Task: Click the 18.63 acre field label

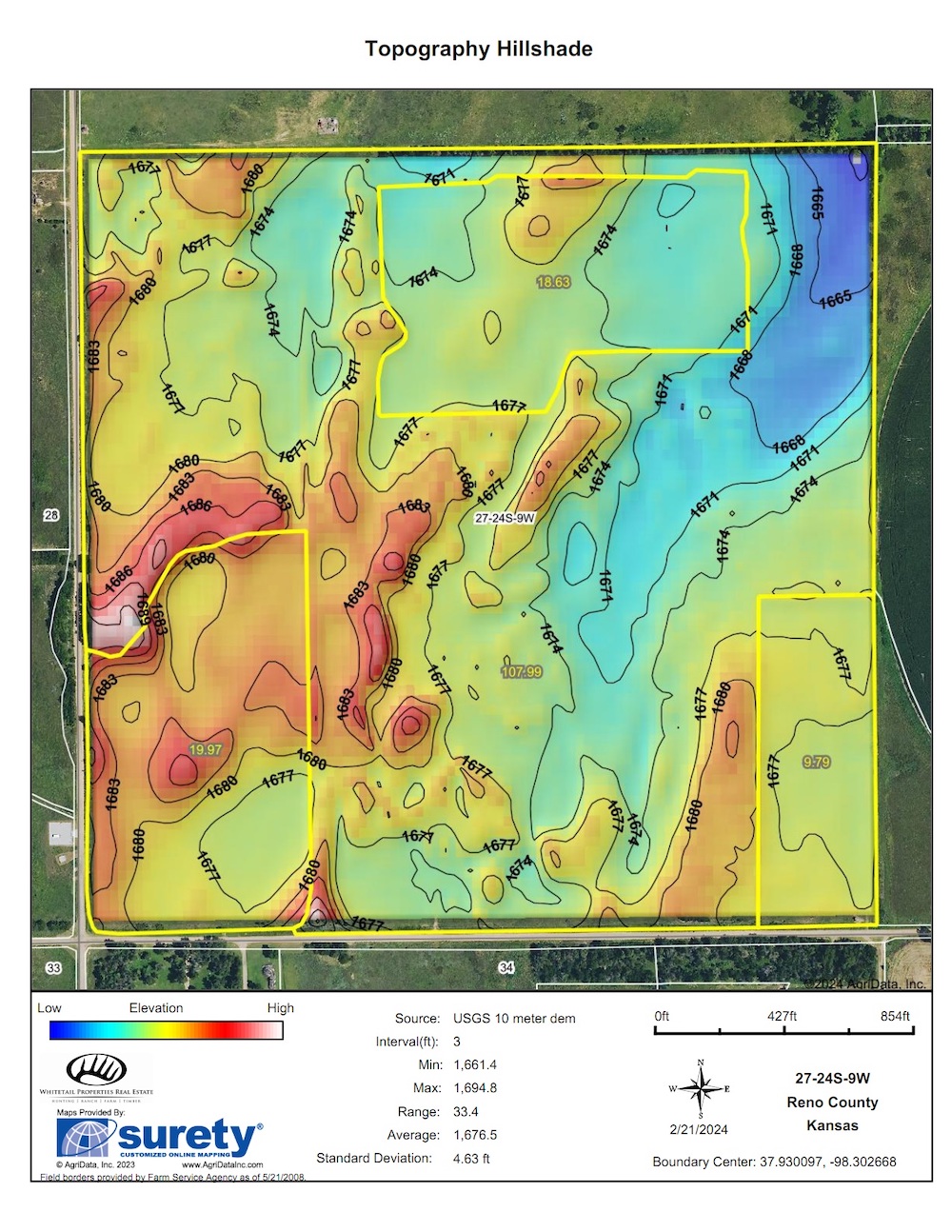Action: click(x=553, y=282)
